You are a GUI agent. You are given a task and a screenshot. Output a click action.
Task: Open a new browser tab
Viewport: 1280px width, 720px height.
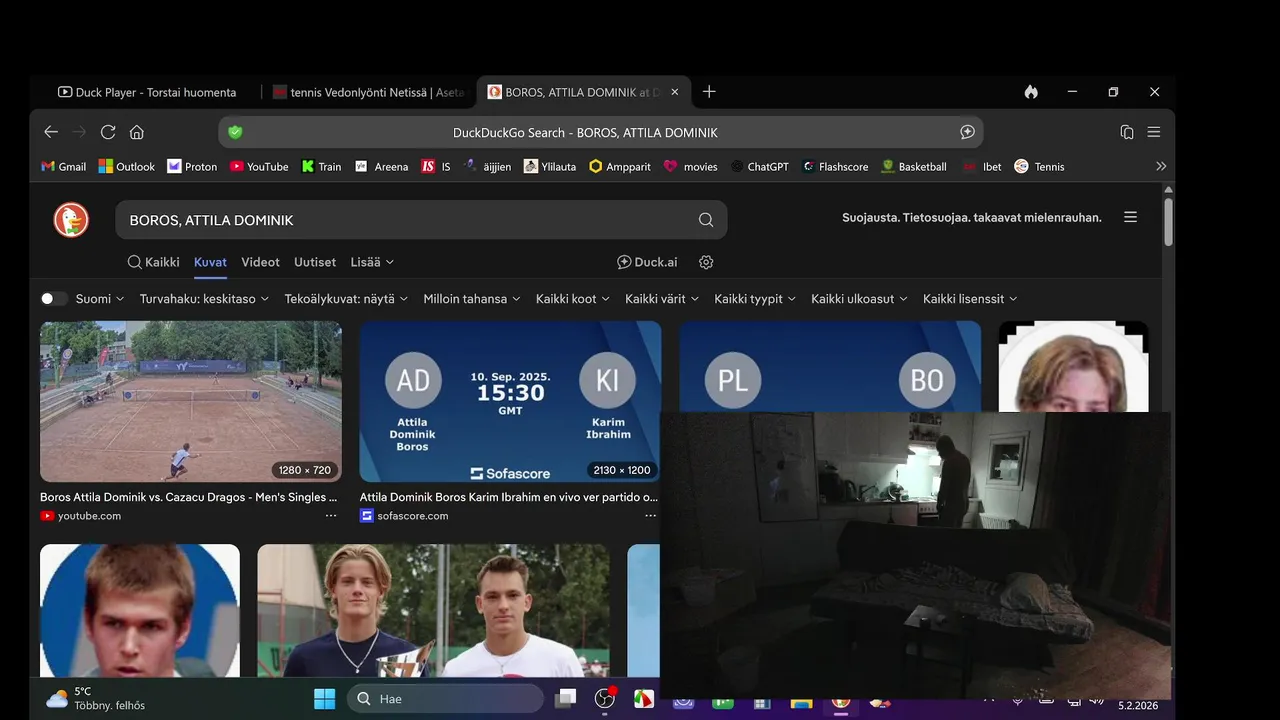tap(709, 92)
